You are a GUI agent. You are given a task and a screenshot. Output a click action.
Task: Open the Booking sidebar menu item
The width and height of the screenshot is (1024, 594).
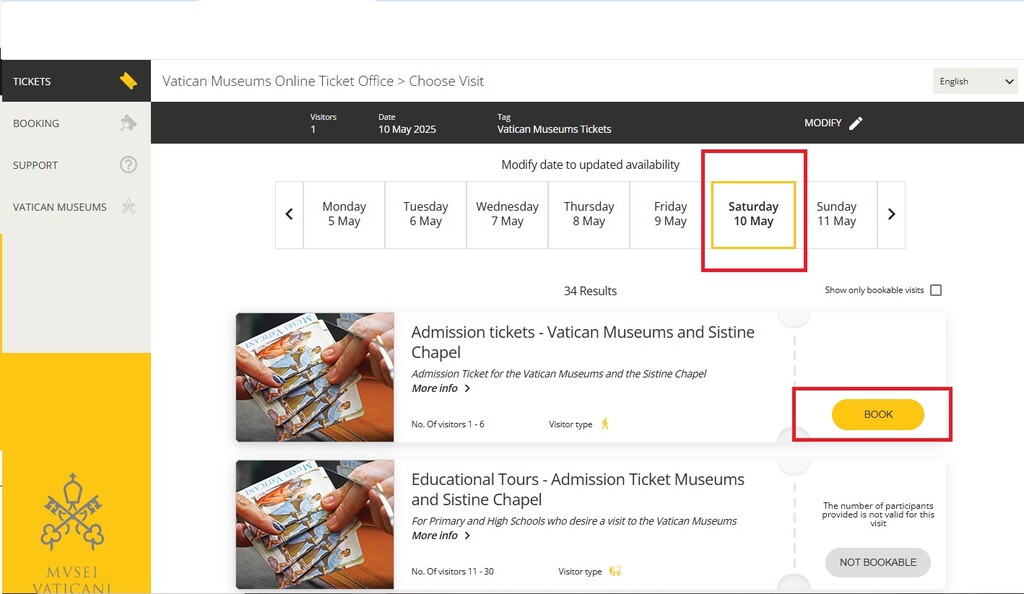[76, 123]
